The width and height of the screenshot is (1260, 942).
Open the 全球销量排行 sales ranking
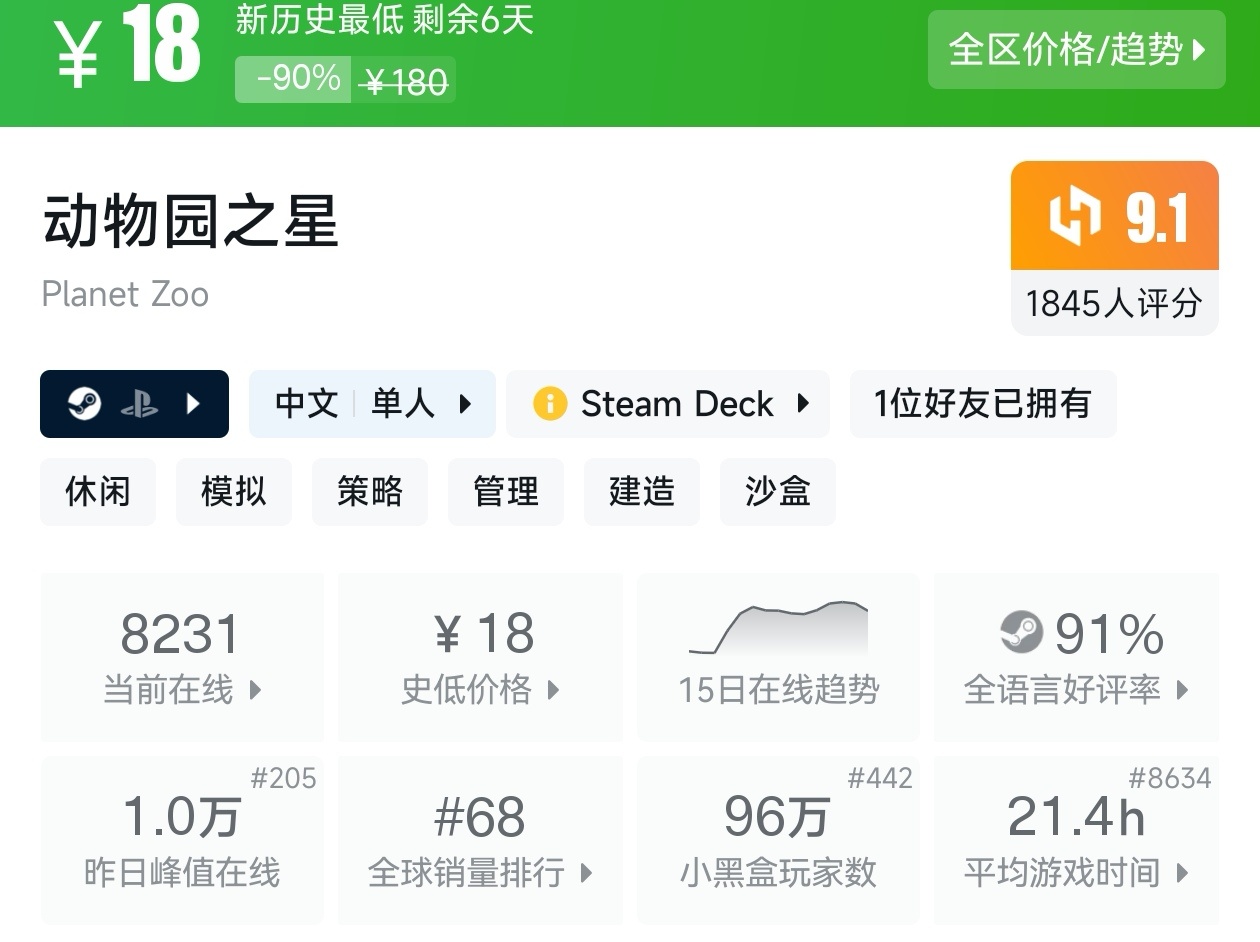[480, 840]
